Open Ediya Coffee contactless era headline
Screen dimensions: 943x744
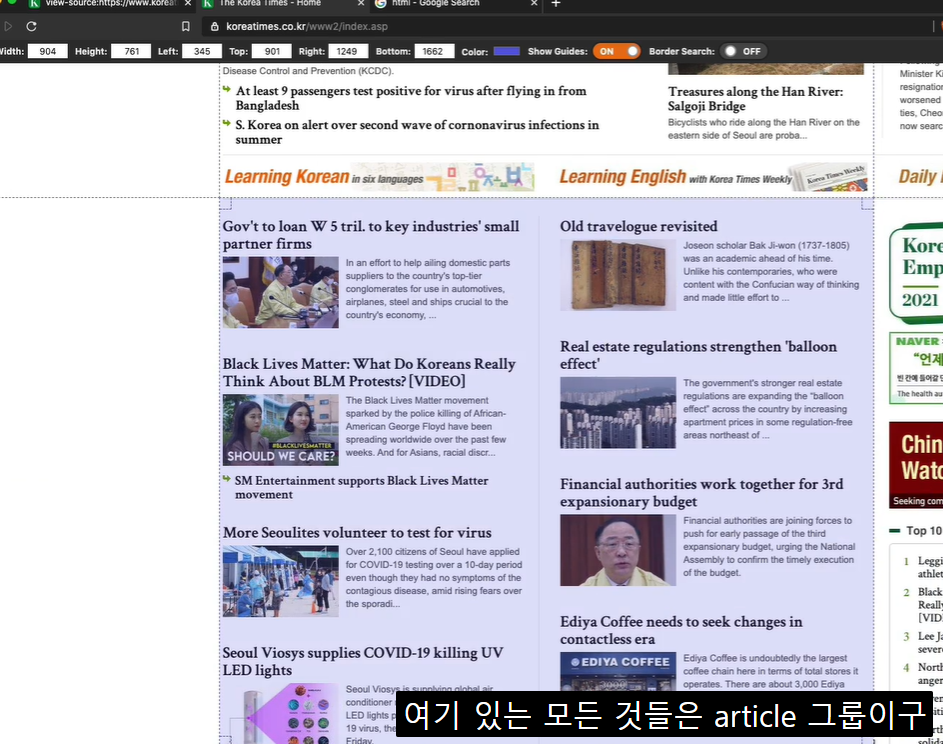681,630
